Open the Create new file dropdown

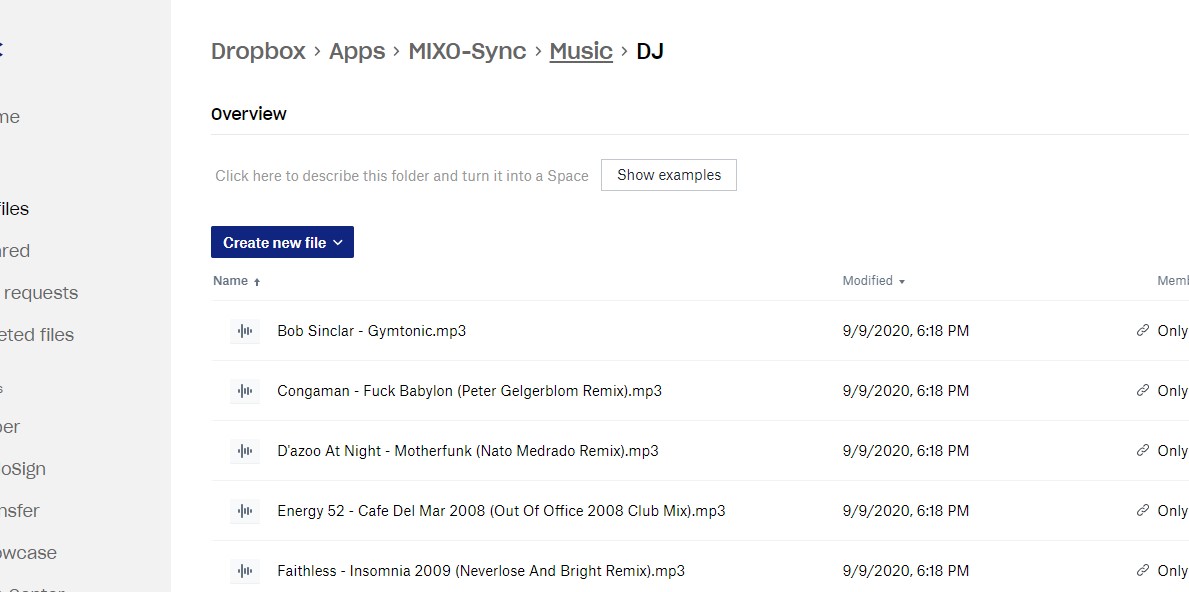pos(282,243)
